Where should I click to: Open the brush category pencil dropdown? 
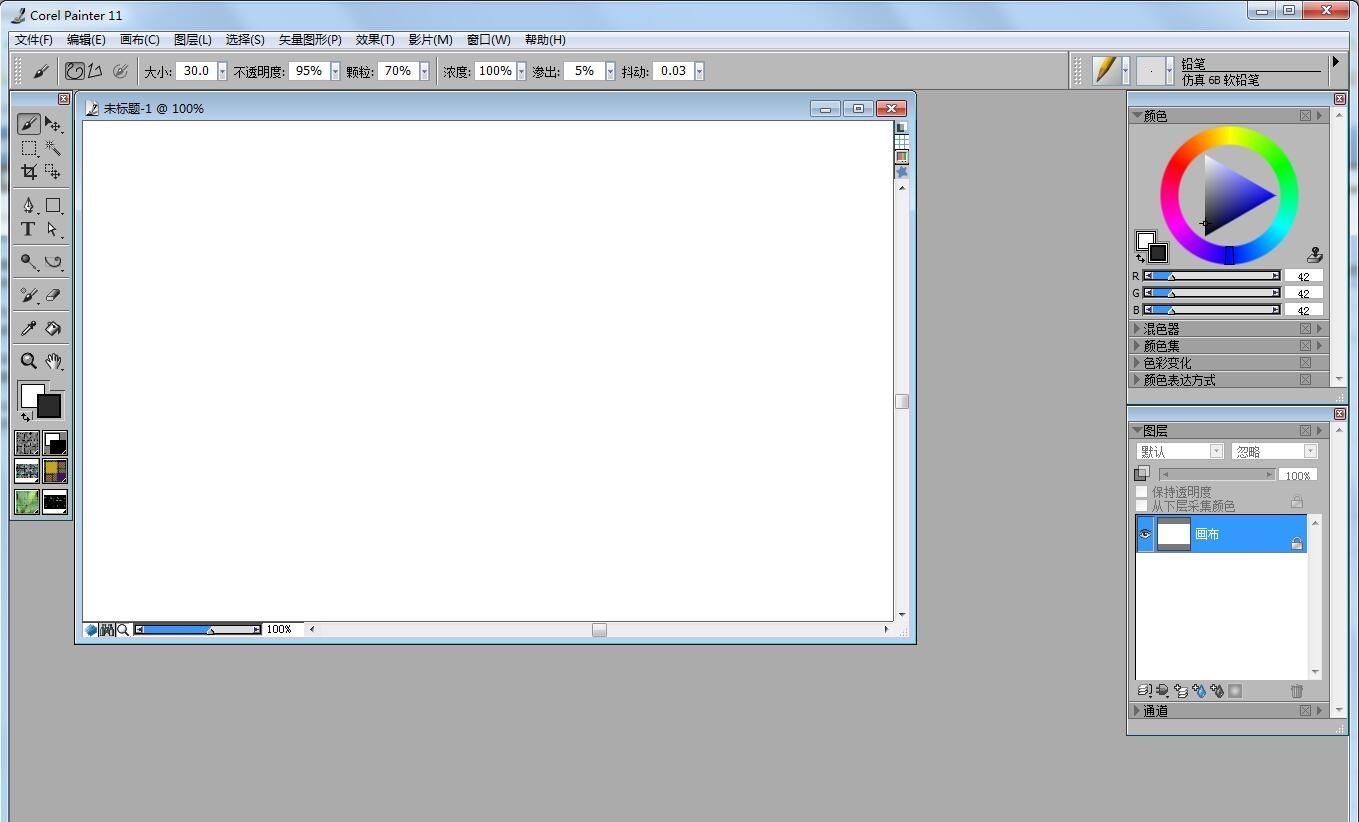click(x=1126, y=70)
